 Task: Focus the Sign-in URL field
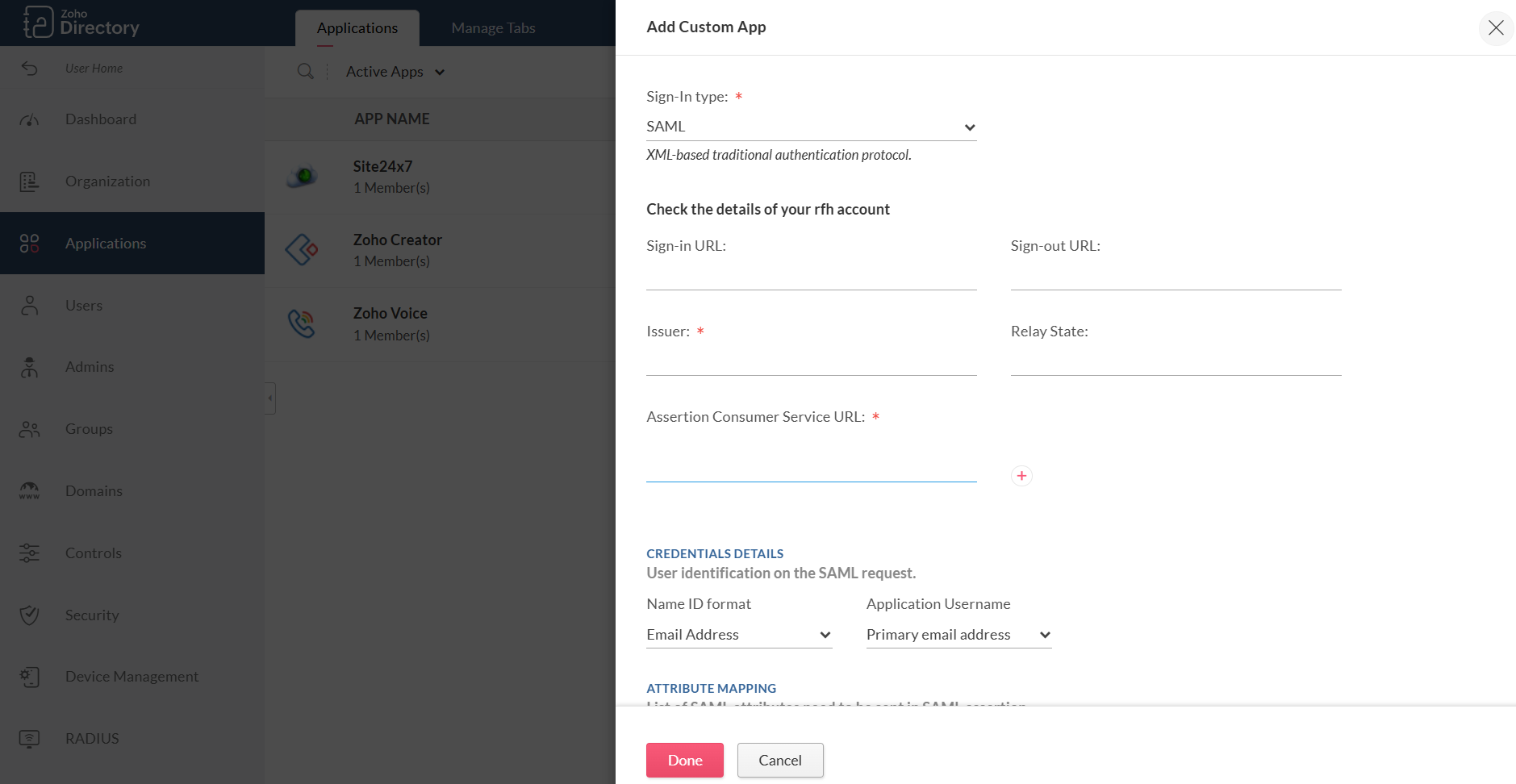[x=811, y=275]
